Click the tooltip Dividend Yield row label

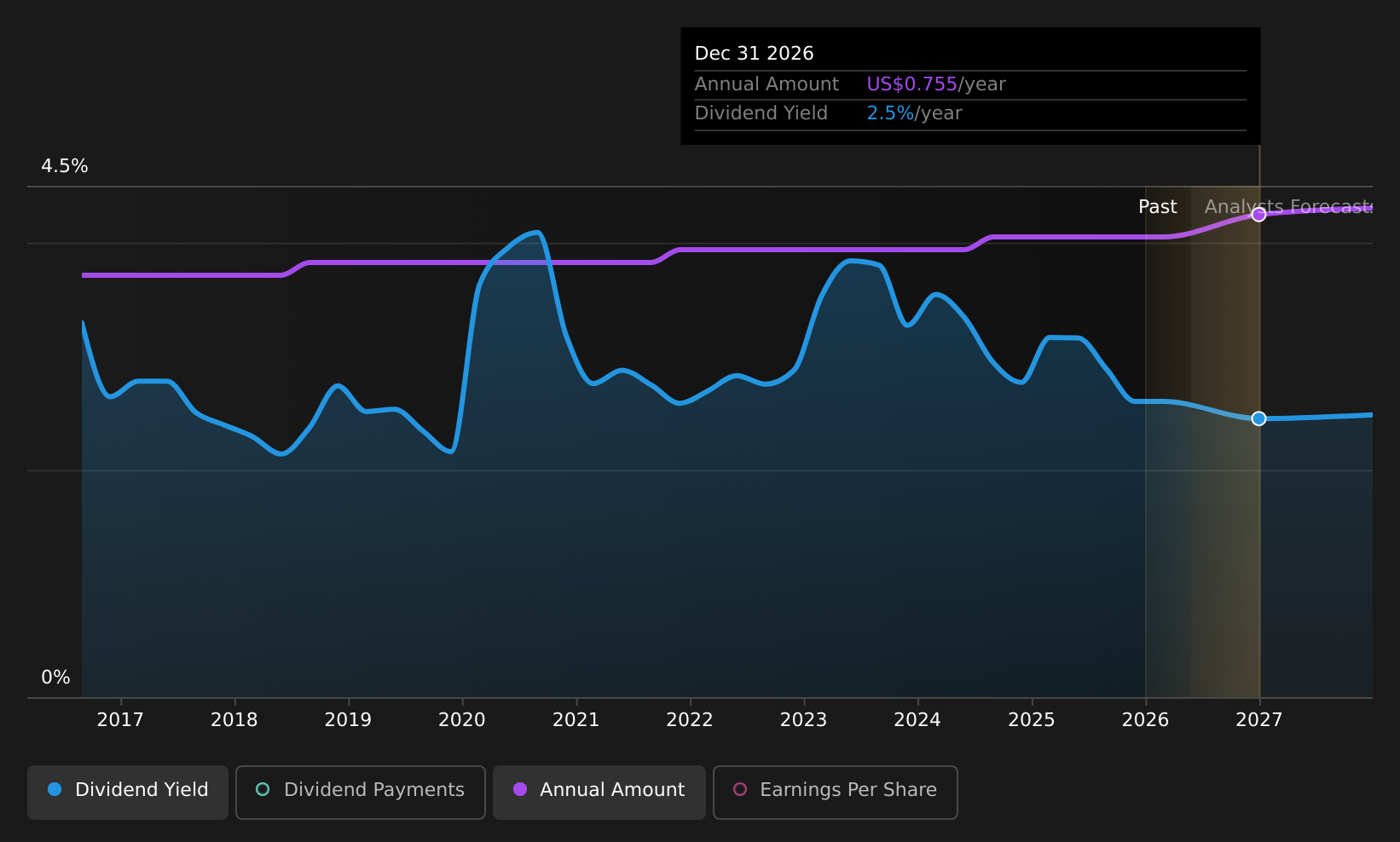point(761,113)
